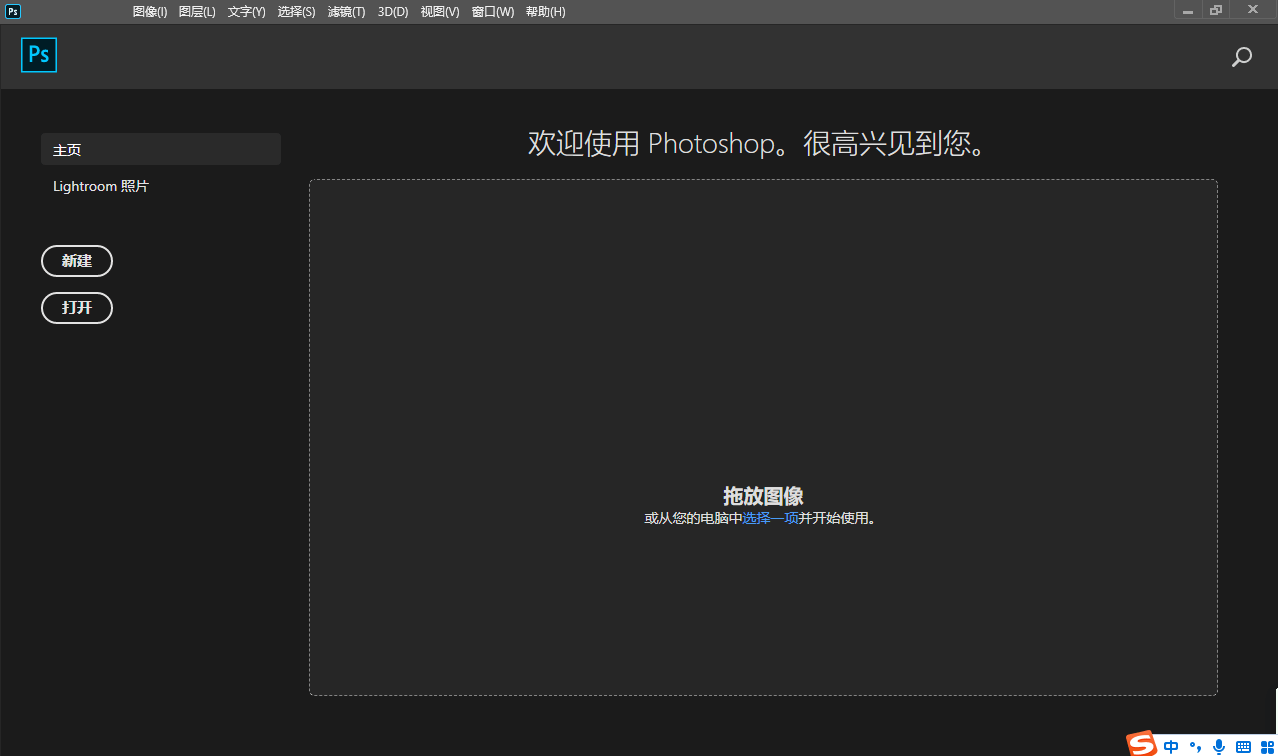Toggle the 中 Chinese input mode indicator
This screenshot has width=1278, height=756.
(1171, 746)
